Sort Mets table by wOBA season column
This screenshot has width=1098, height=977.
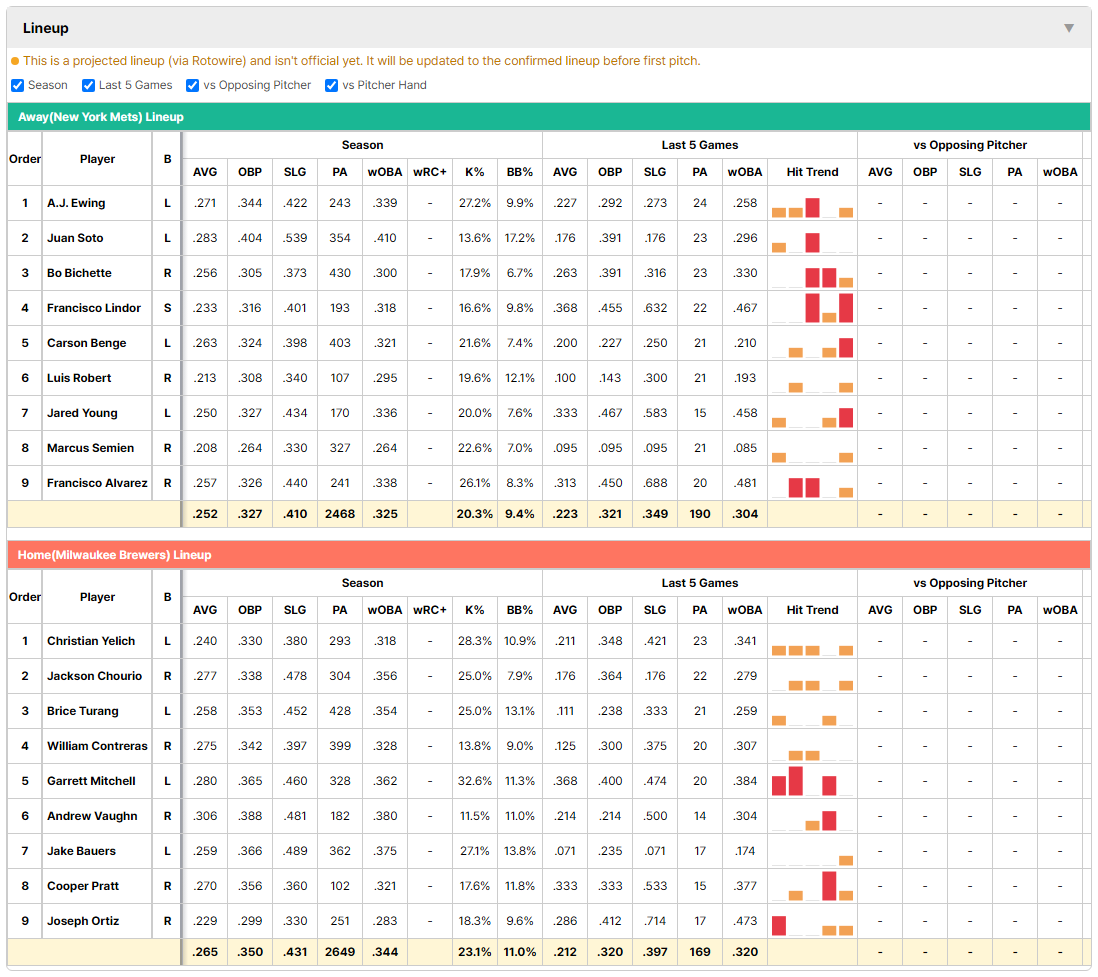[384, 172]
